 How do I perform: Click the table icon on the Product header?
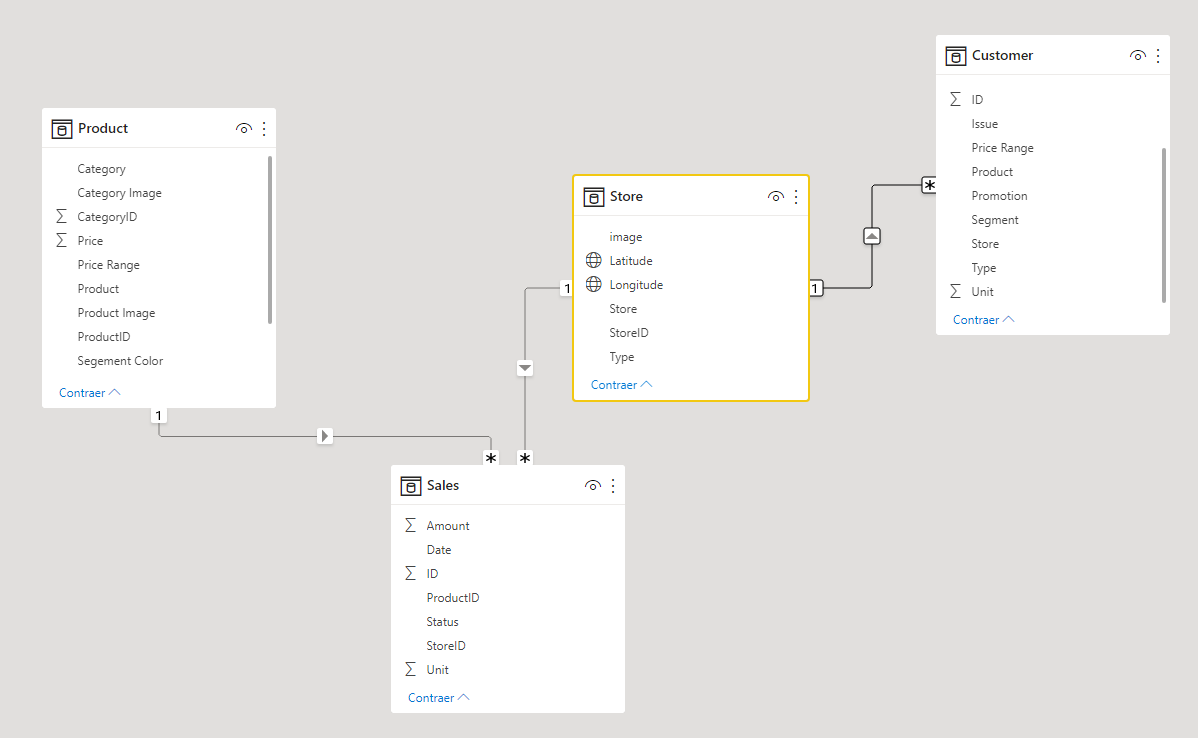coord(60,128)
